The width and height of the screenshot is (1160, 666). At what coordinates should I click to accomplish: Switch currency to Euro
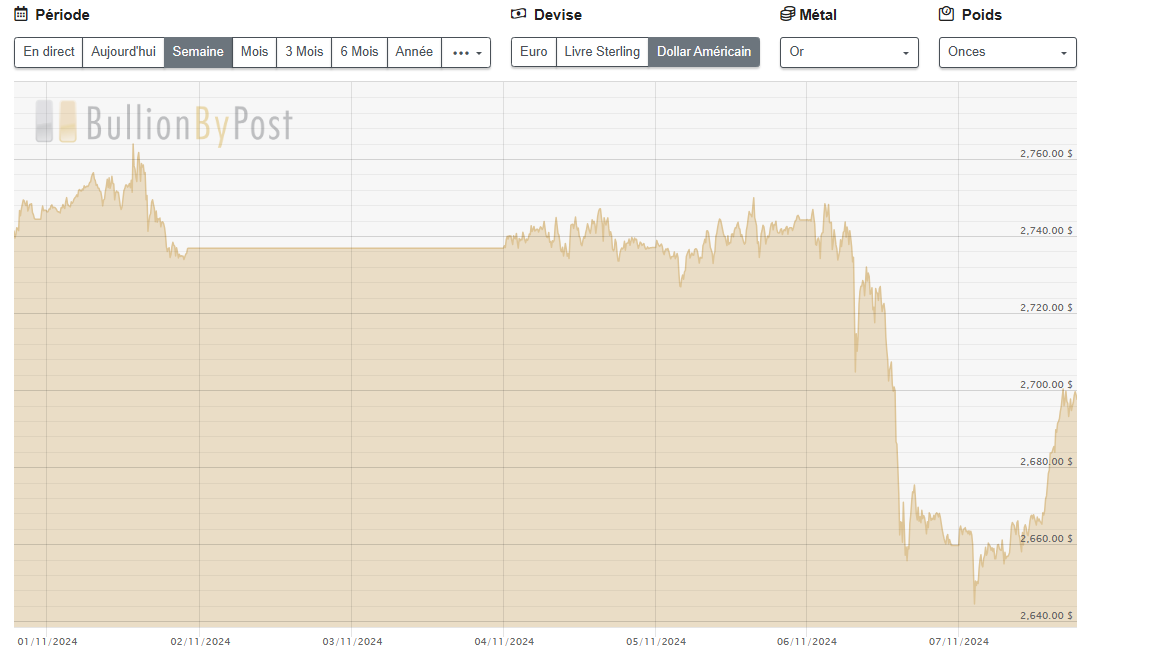[534, 52]
